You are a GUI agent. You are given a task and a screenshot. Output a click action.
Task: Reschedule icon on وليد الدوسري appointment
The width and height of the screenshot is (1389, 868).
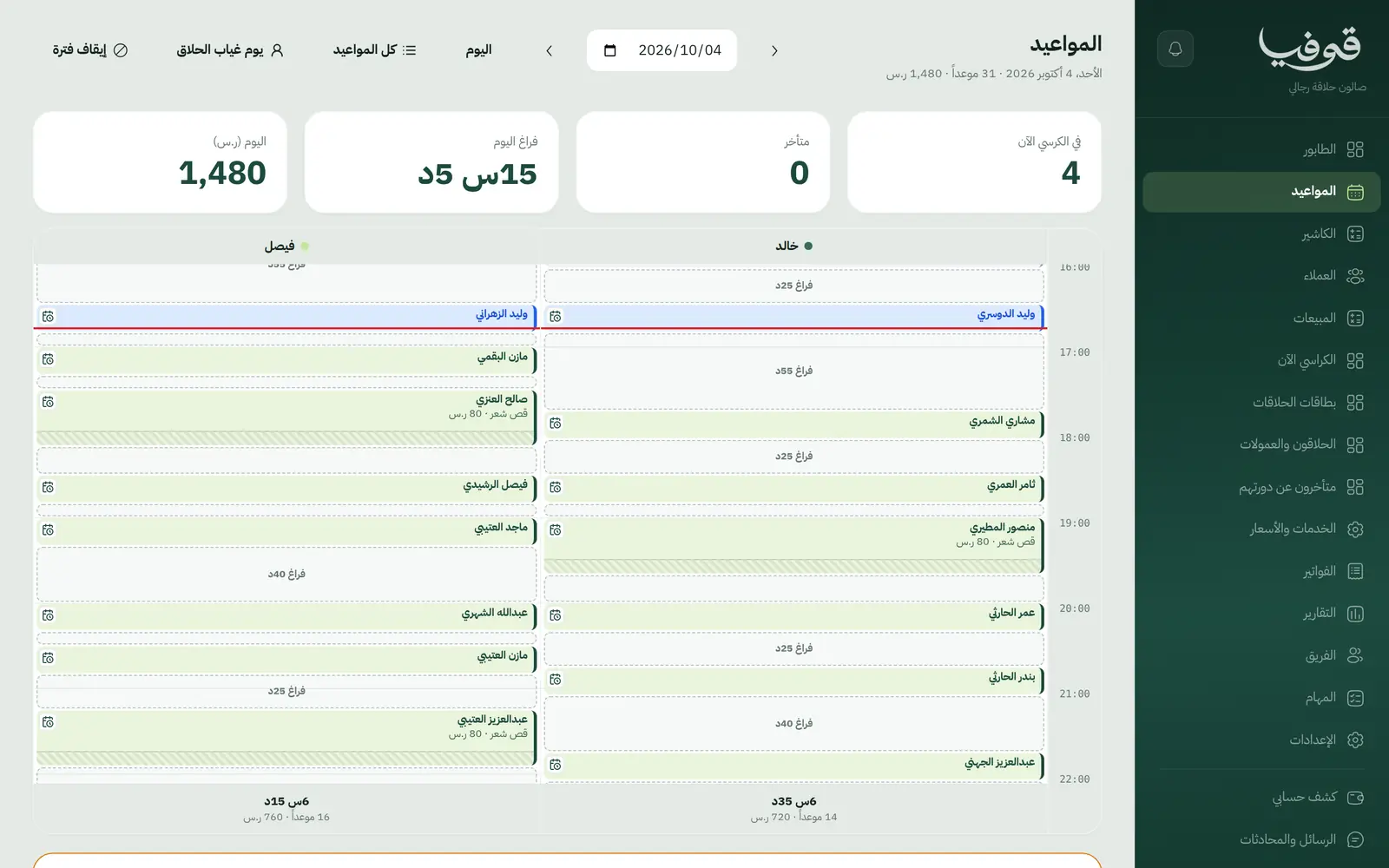tap(556, 317)
